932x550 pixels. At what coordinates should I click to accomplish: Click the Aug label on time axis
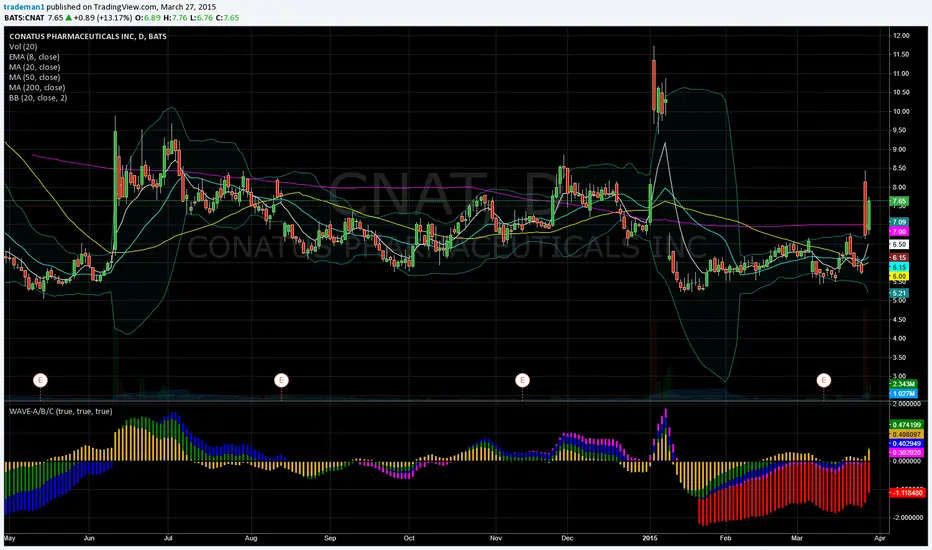[x=251, y=538]
